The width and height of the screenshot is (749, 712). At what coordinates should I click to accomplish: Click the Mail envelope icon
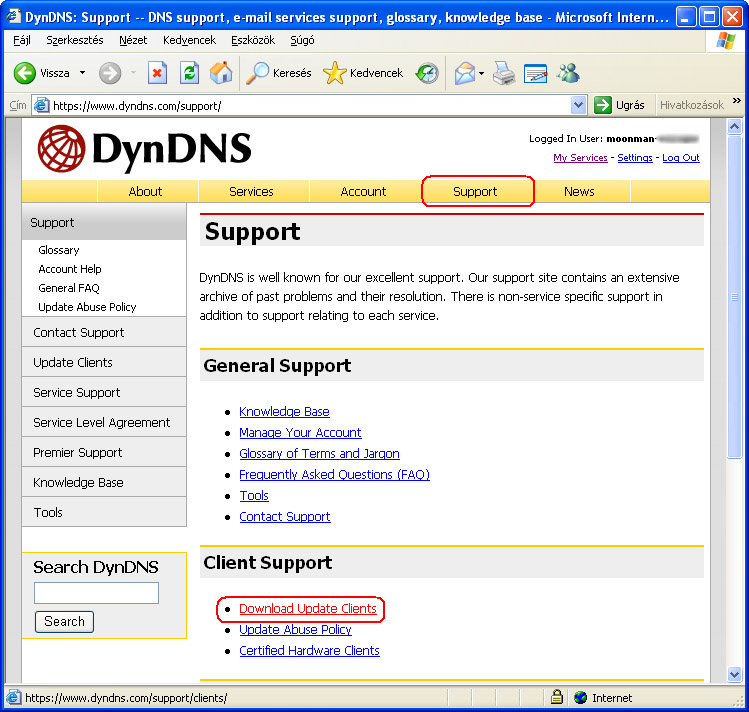coord(464,73)
